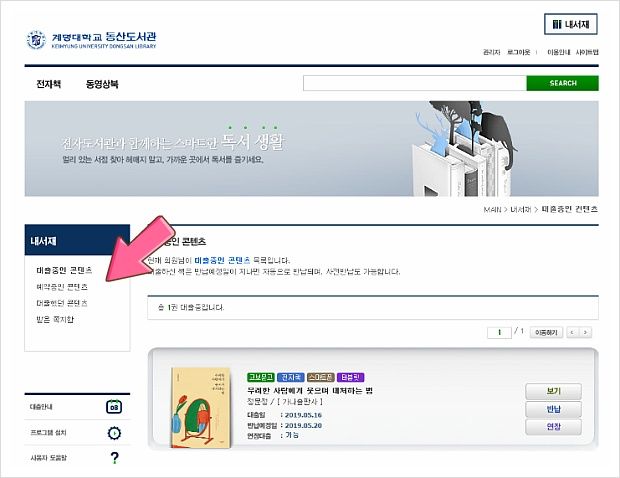Click the purple tag badge on the book
Image resolution: width=620 pixels, height=478 pixels.
[x=351, y=377]
